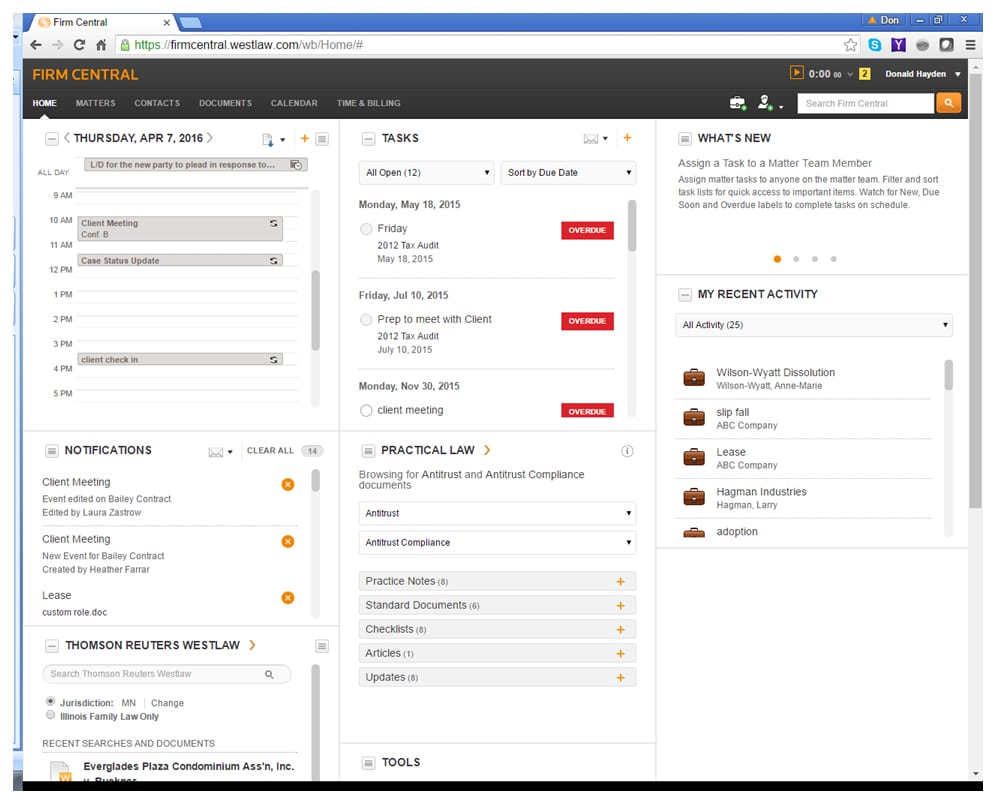Go to previous day chevron
The height and width of the screenshot is (804, 996).
point(67,138)
